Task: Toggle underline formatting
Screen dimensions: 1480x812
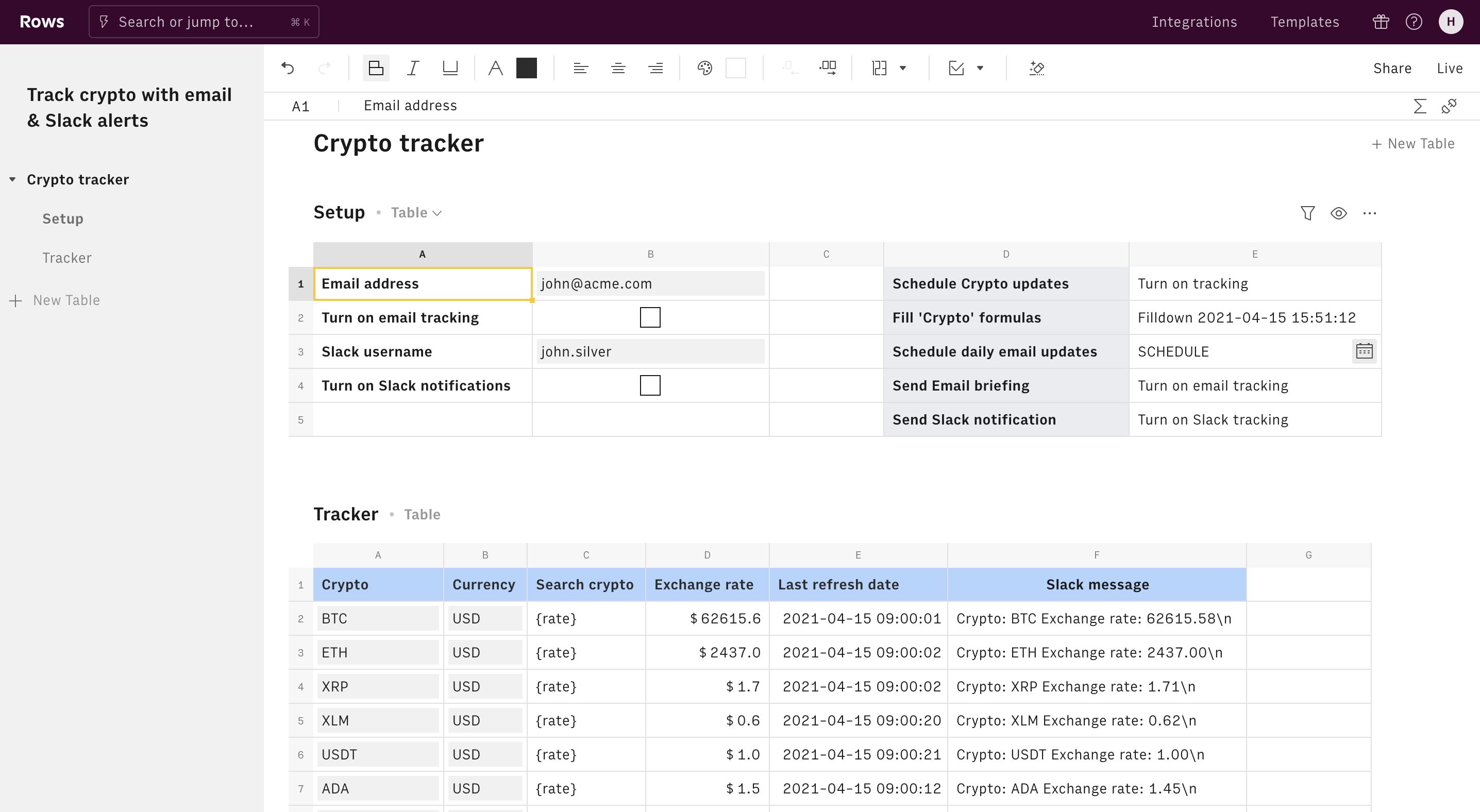Action: click(x=450, y=69)
